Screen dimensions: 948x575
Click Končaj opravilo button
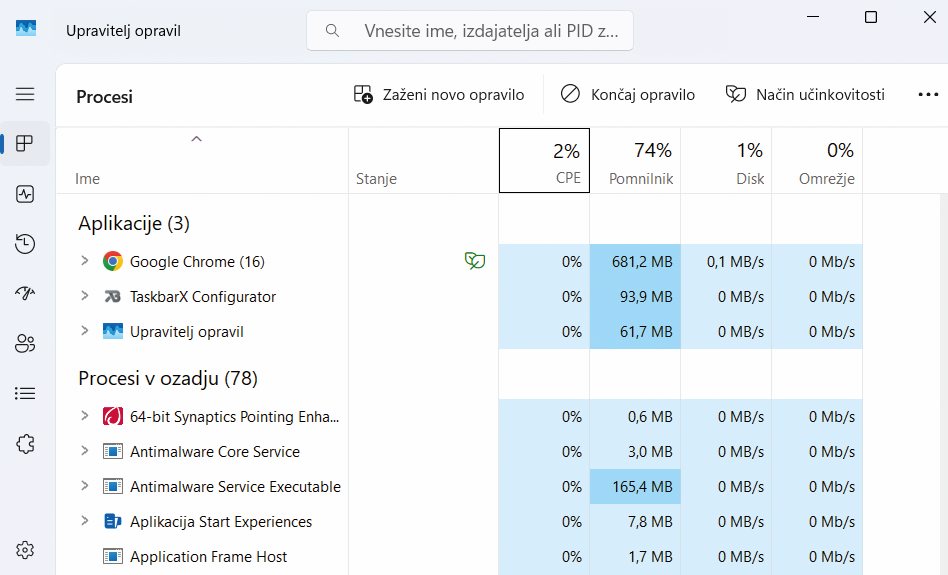point(628,94)
